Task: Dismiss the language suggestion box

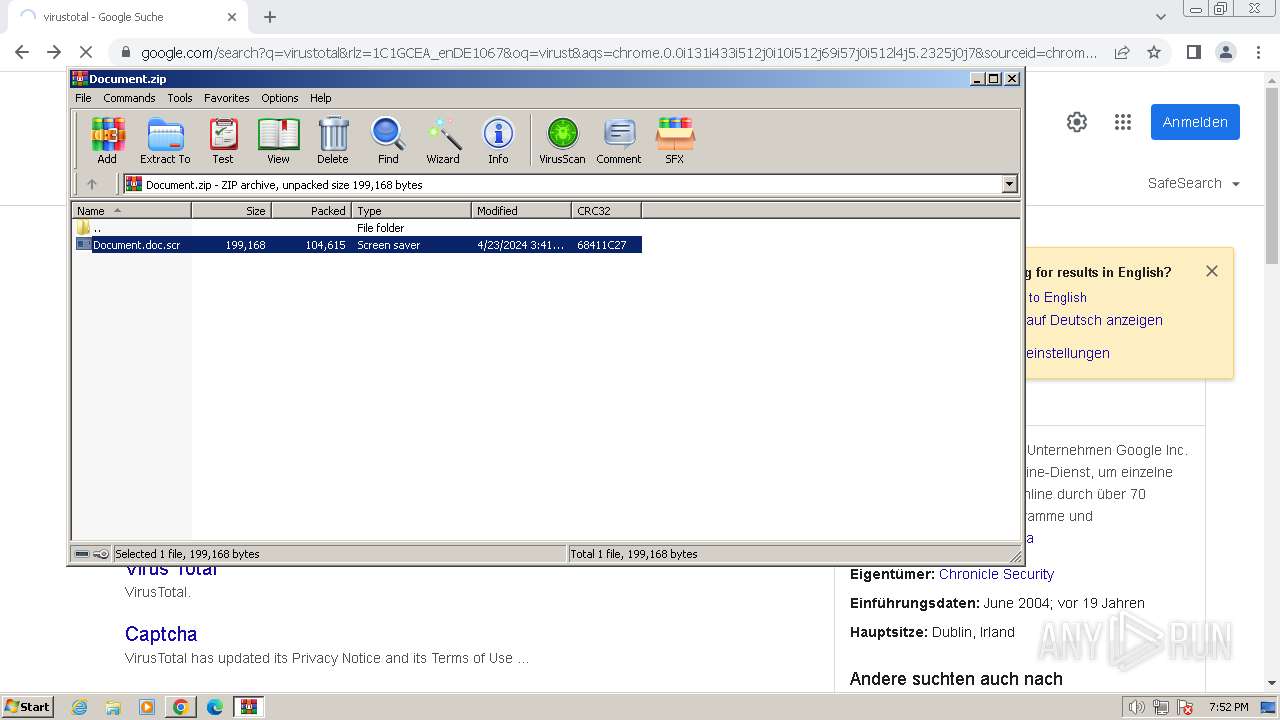Action: tap(1212, 271)
